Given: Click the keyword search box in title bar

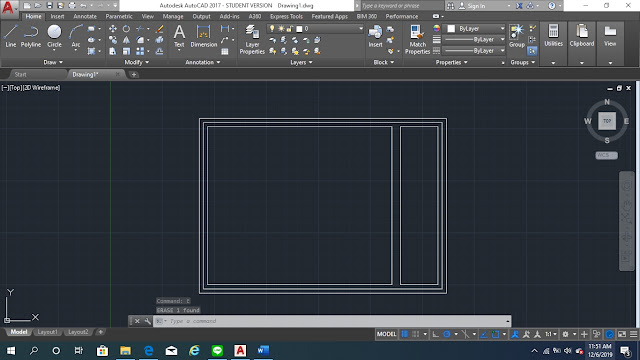Looking at the screenshot, I should click(x=402, y=6).
